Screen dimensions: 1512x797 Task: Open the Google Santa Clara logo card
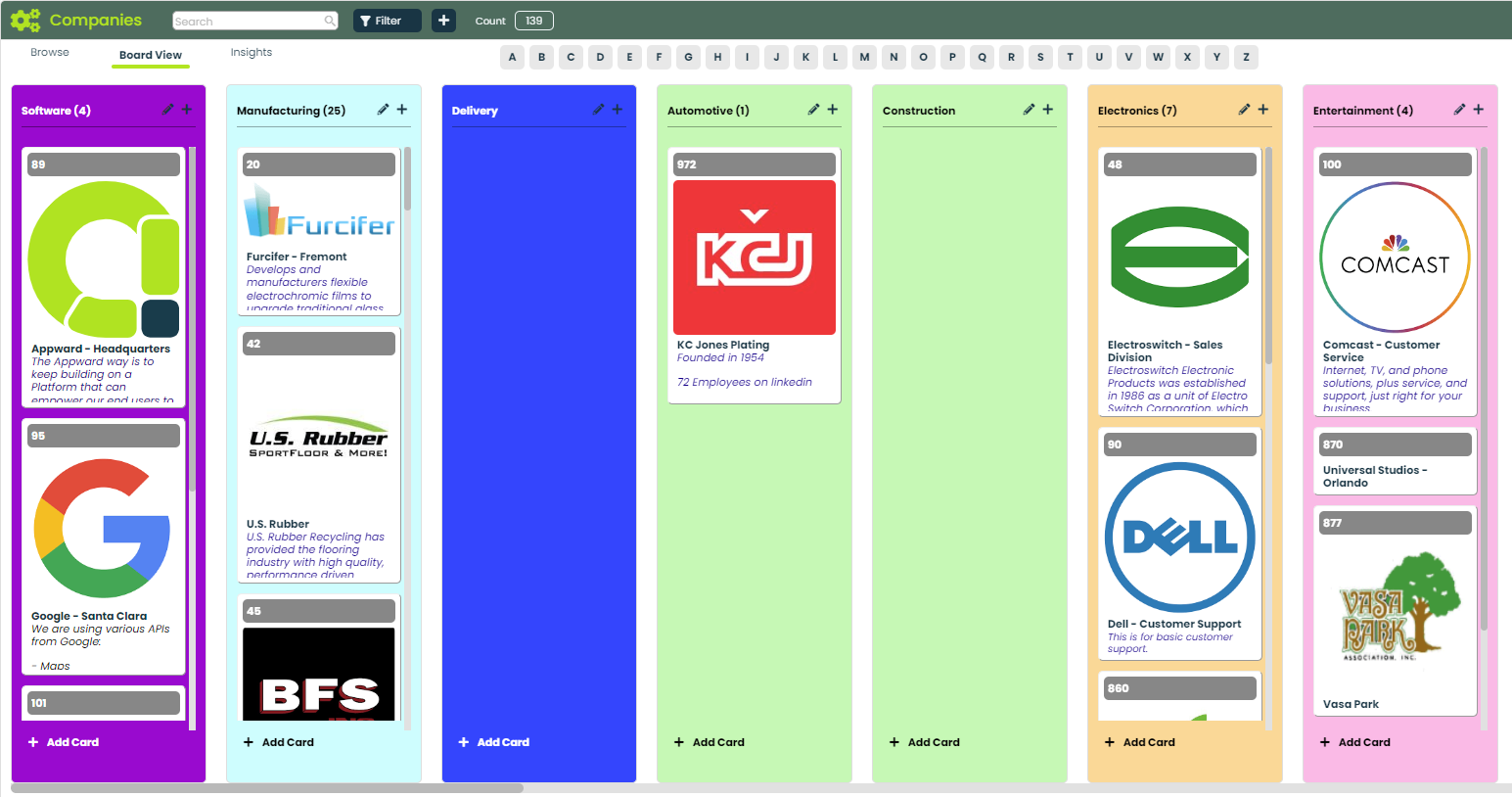(104, 529)
